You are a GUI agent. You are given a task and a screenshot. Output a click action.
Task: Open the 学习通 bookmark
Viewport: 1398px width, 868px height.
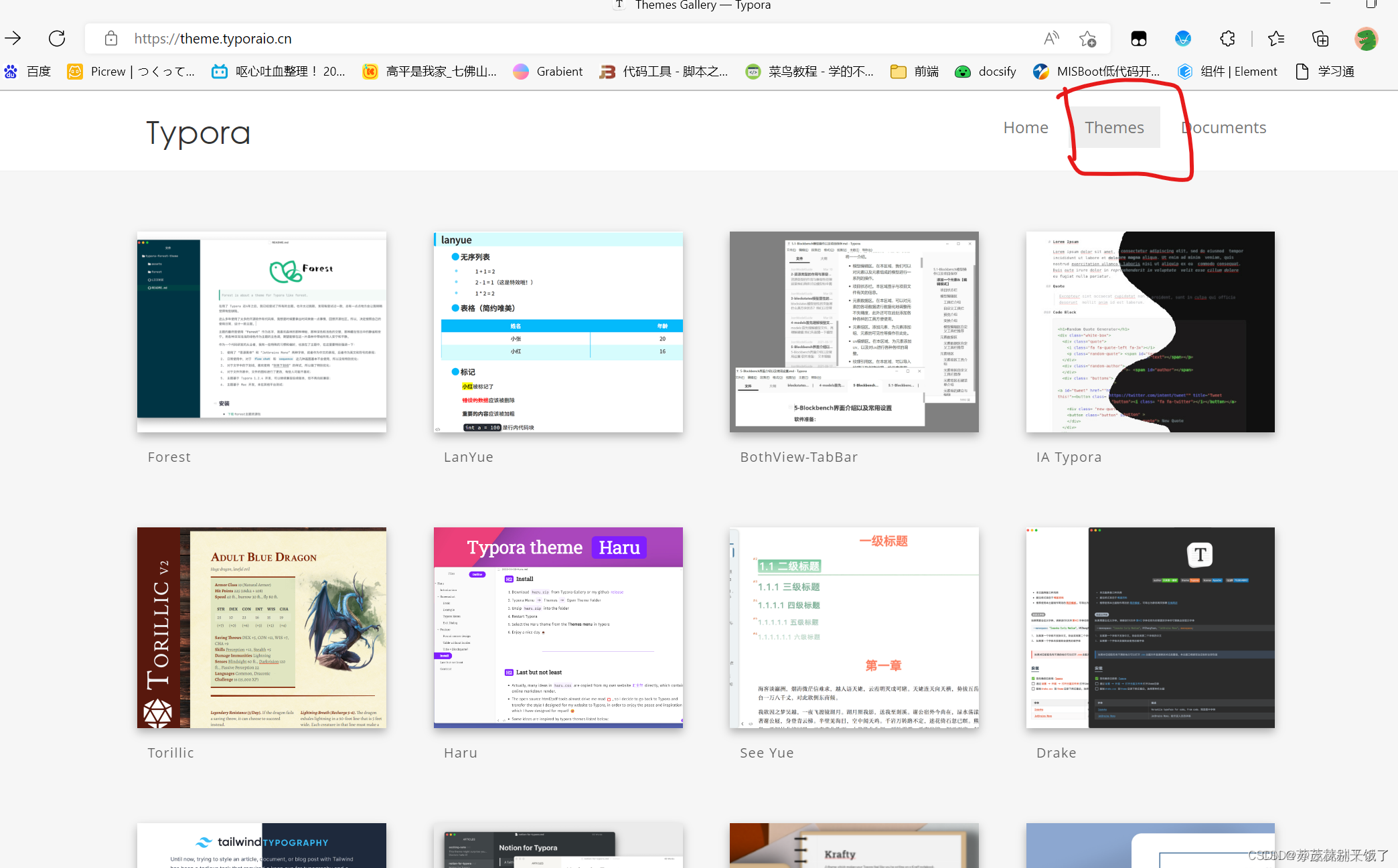click(1325, 71)
